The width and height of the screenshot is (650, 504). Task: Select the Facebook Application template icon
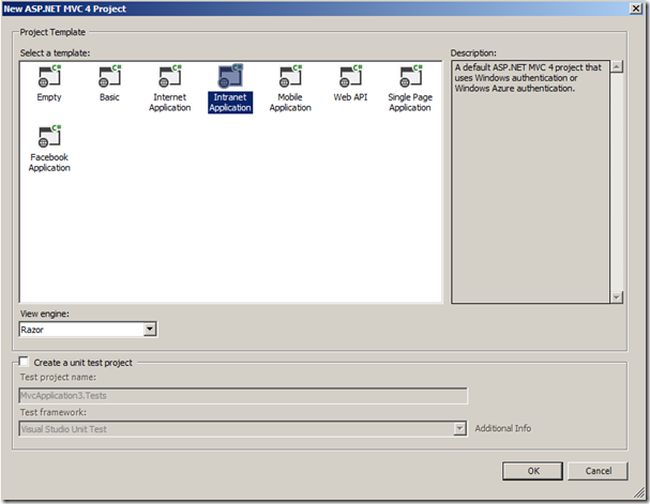coord(49,136)
